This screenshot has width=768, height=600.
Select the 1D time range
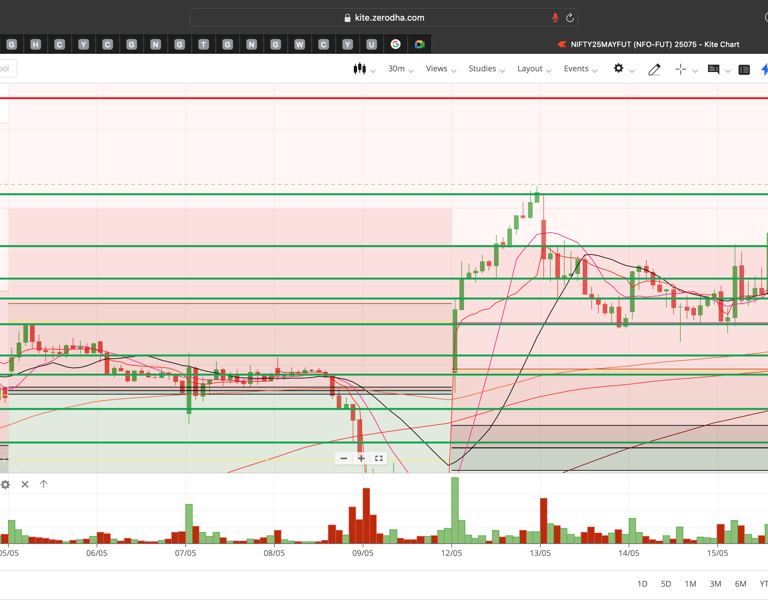(642, 584)
